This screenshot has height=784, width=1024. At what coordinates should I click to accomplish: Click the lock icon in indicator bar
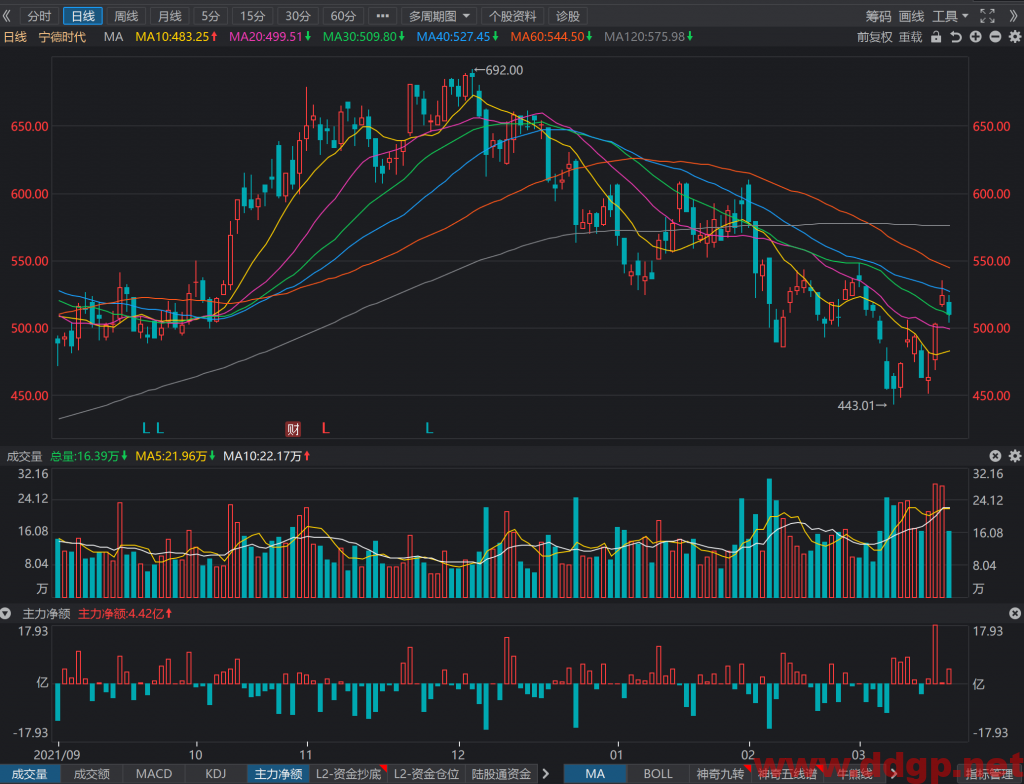tap(936, 37)
